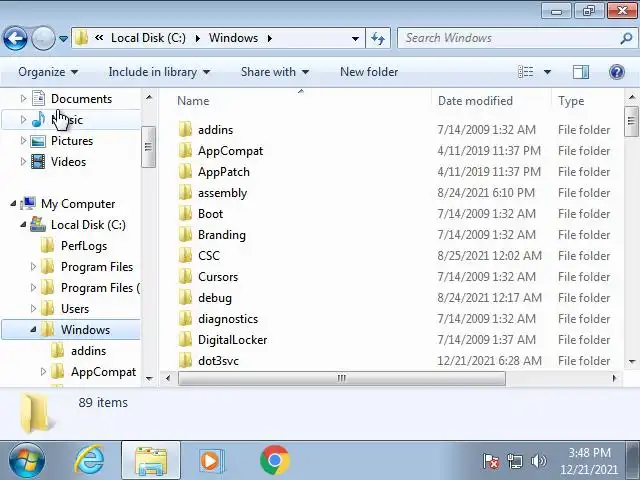Collapse Local Disk (C:) tree node
Image resolution: width=640 pixels, height=480 pixels.
point(23,224)
